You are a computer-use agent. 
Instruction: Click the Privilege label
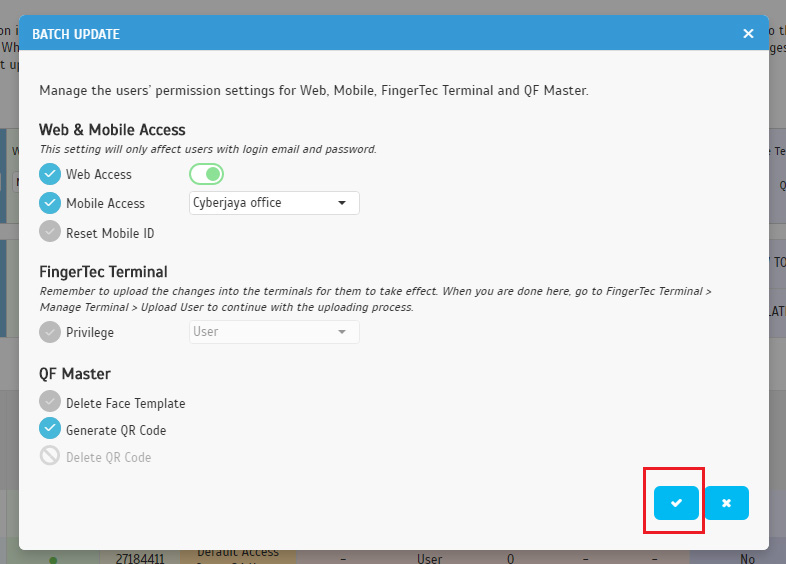[x=90, y=333]
